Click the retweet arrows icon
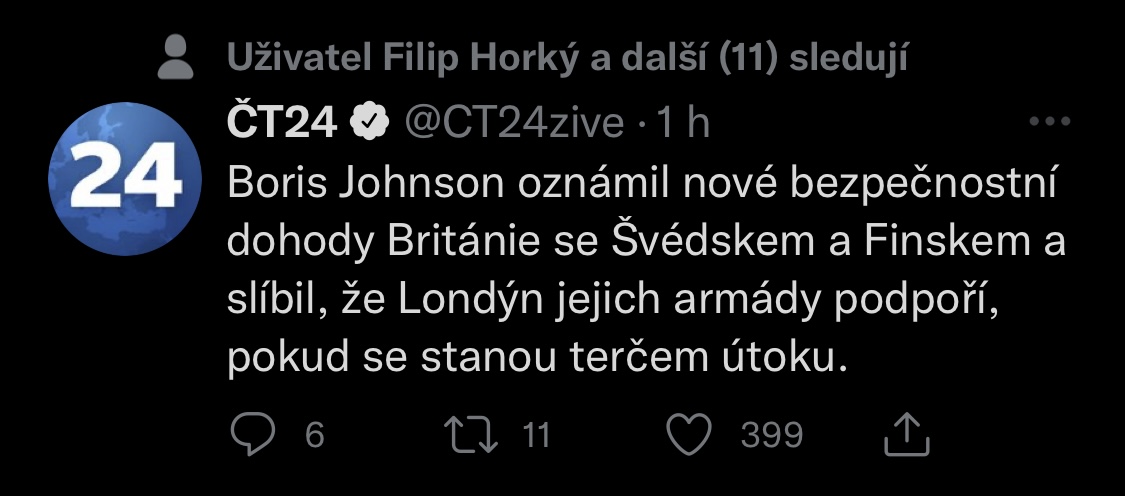This screenshot has height=496, width=1125. coord(469,435)
